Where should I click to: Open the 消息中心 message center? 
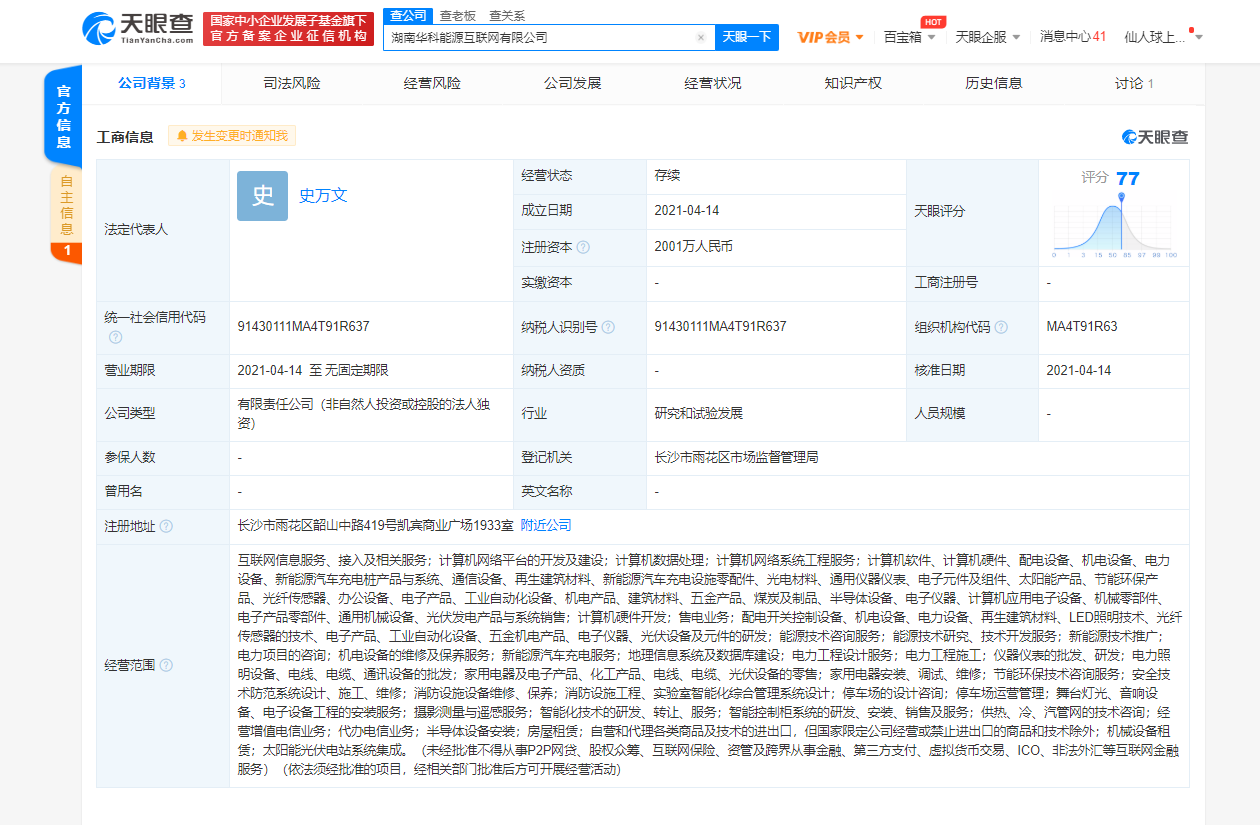pos(1073,37)
